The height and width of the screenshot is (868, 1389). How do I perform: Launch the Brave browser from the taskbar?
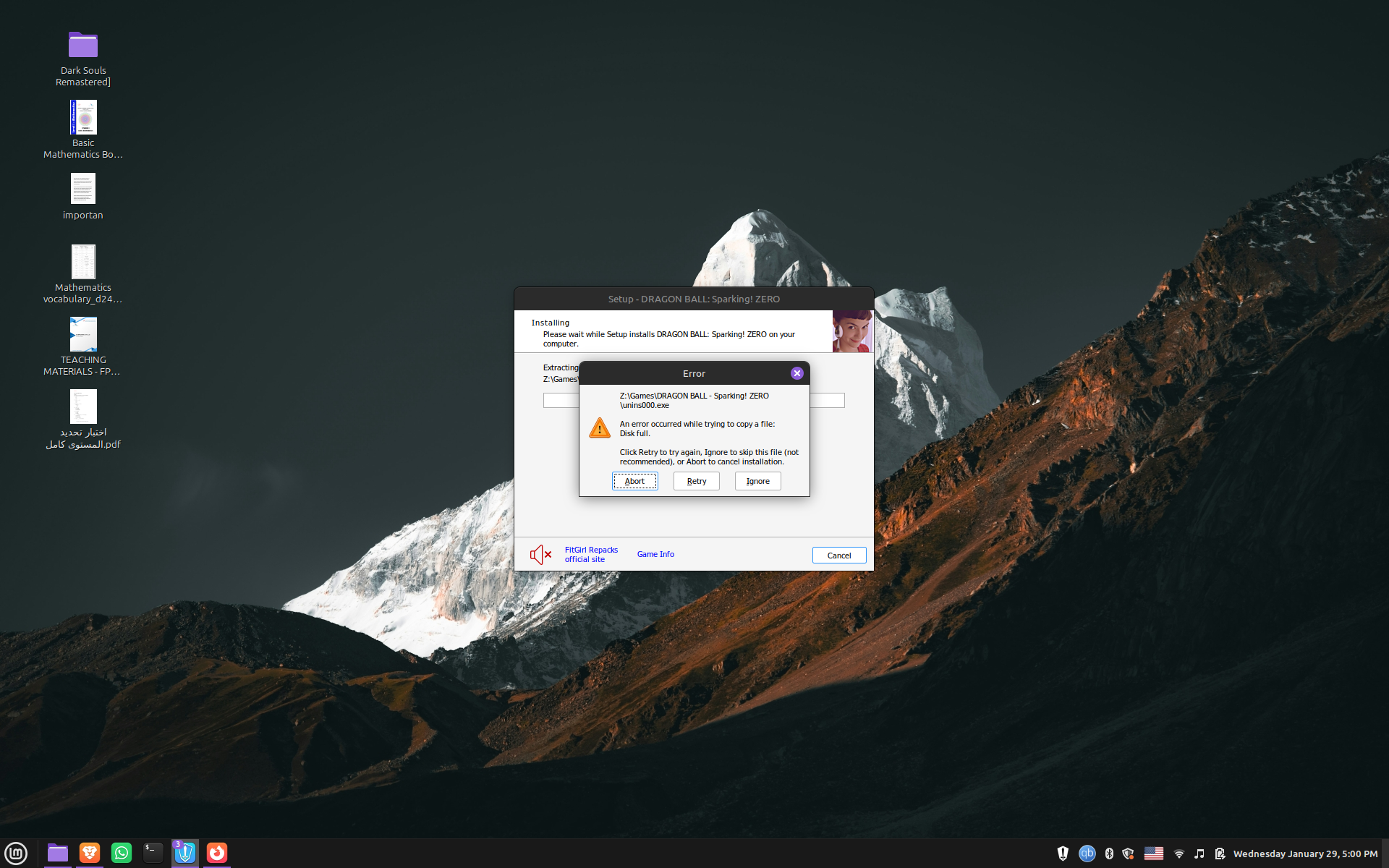pos(90,853)
